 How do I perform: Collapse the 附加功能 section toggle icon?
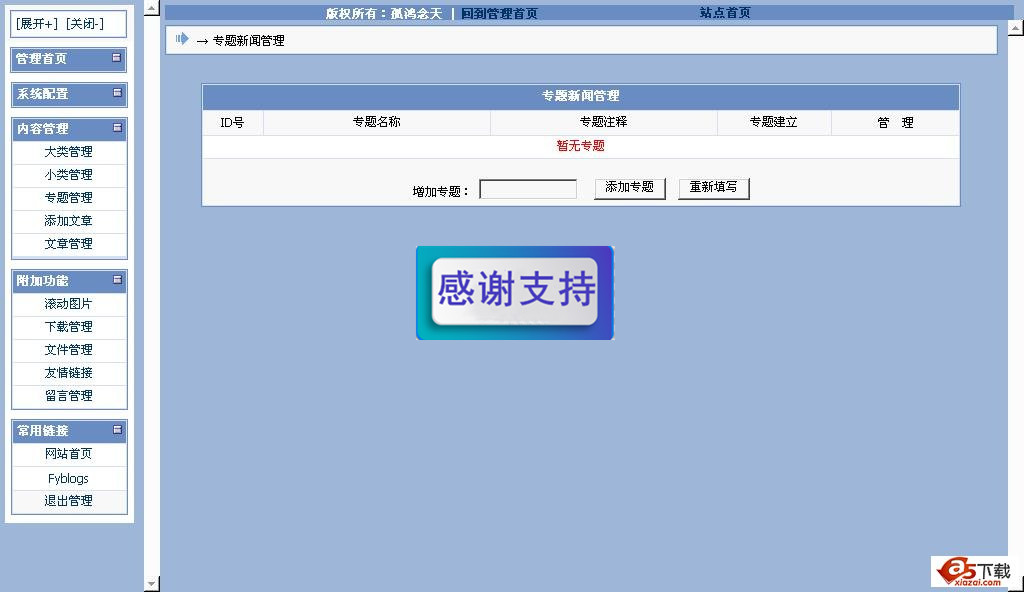[x=117, y=280]
